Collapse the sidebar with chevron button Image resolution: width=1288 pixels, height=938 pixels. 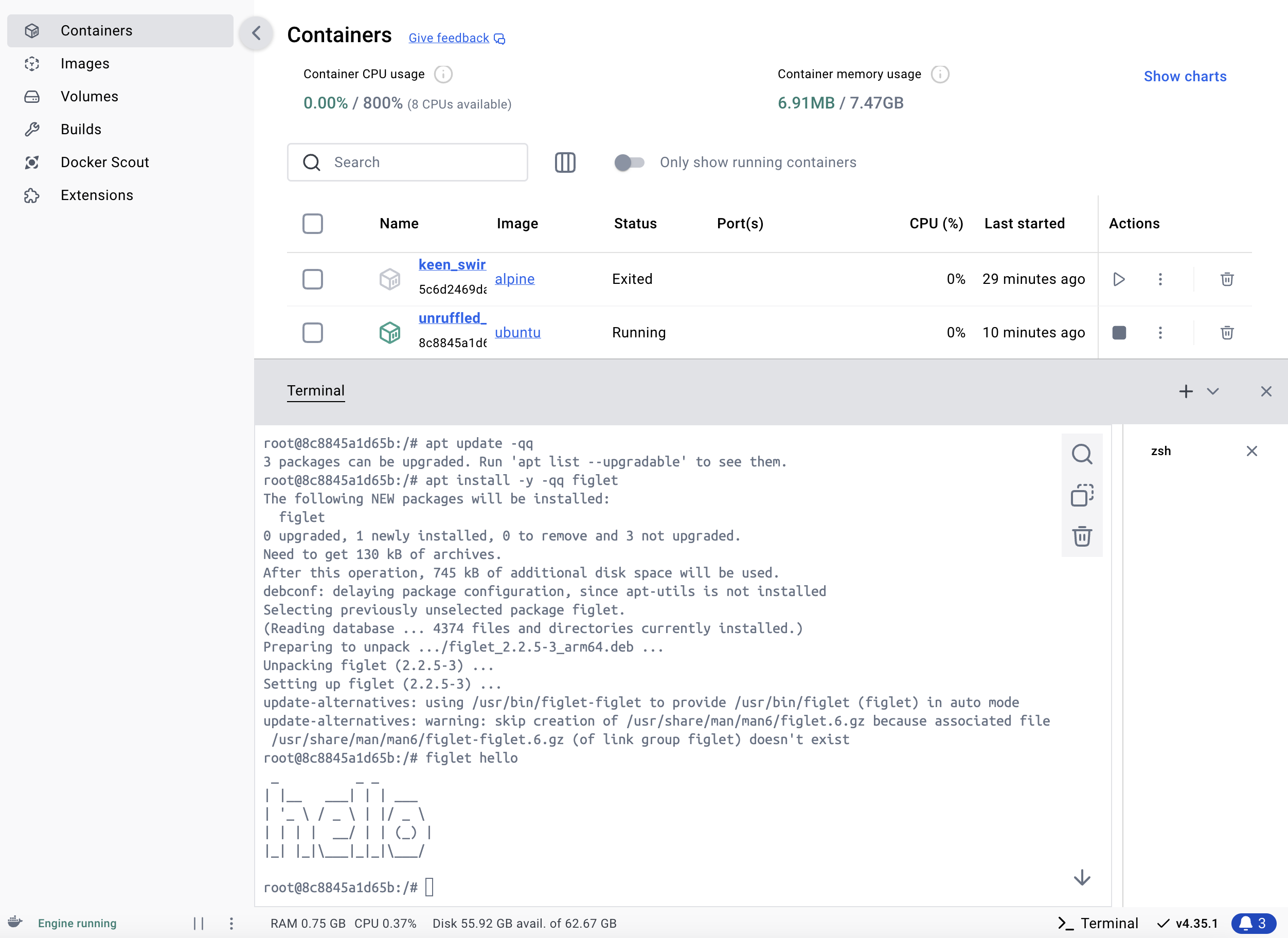pos(256,33)
